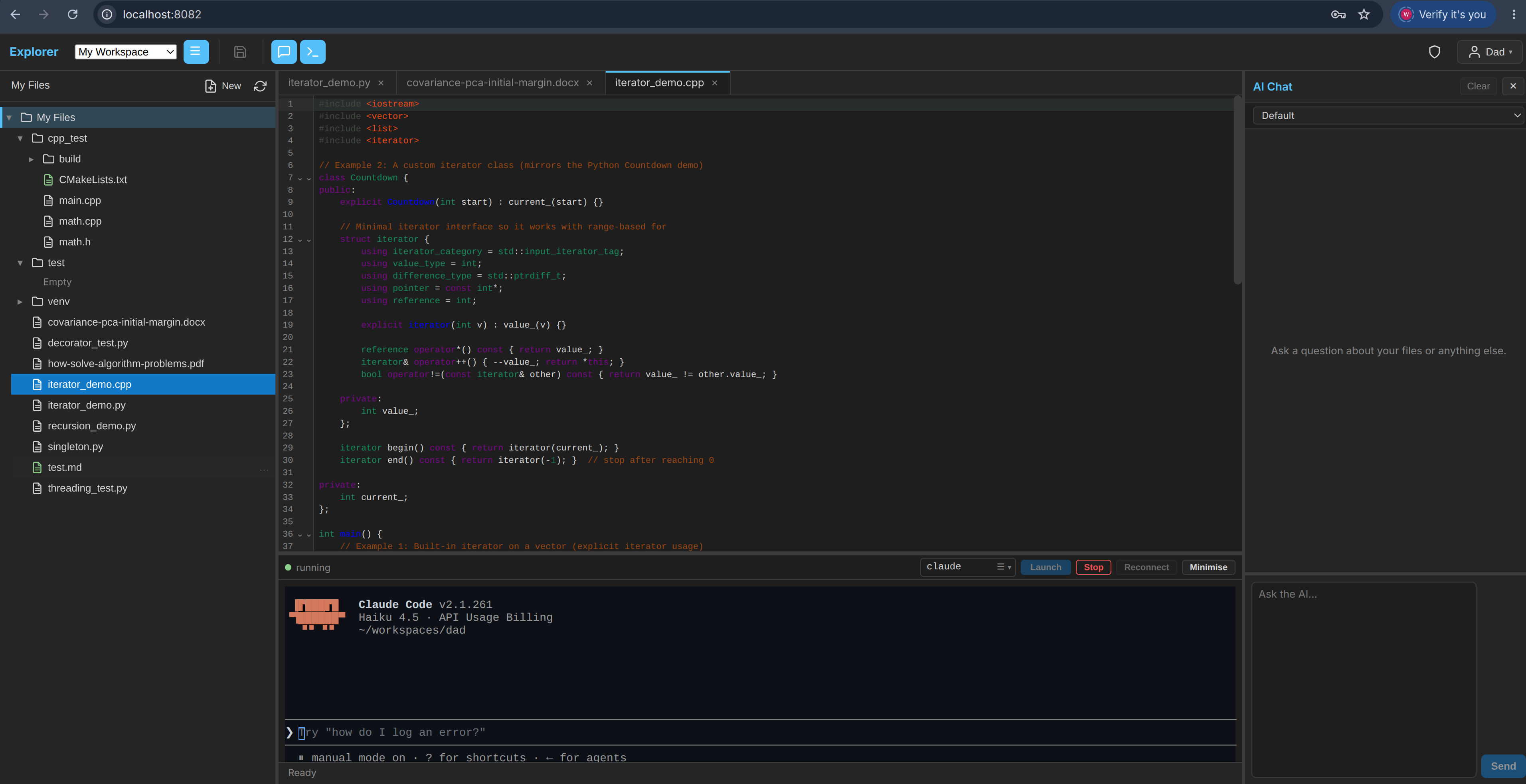Viewport: 1526px width, 784px height.
Task: Reload the browser page
Action: (72, 14)
